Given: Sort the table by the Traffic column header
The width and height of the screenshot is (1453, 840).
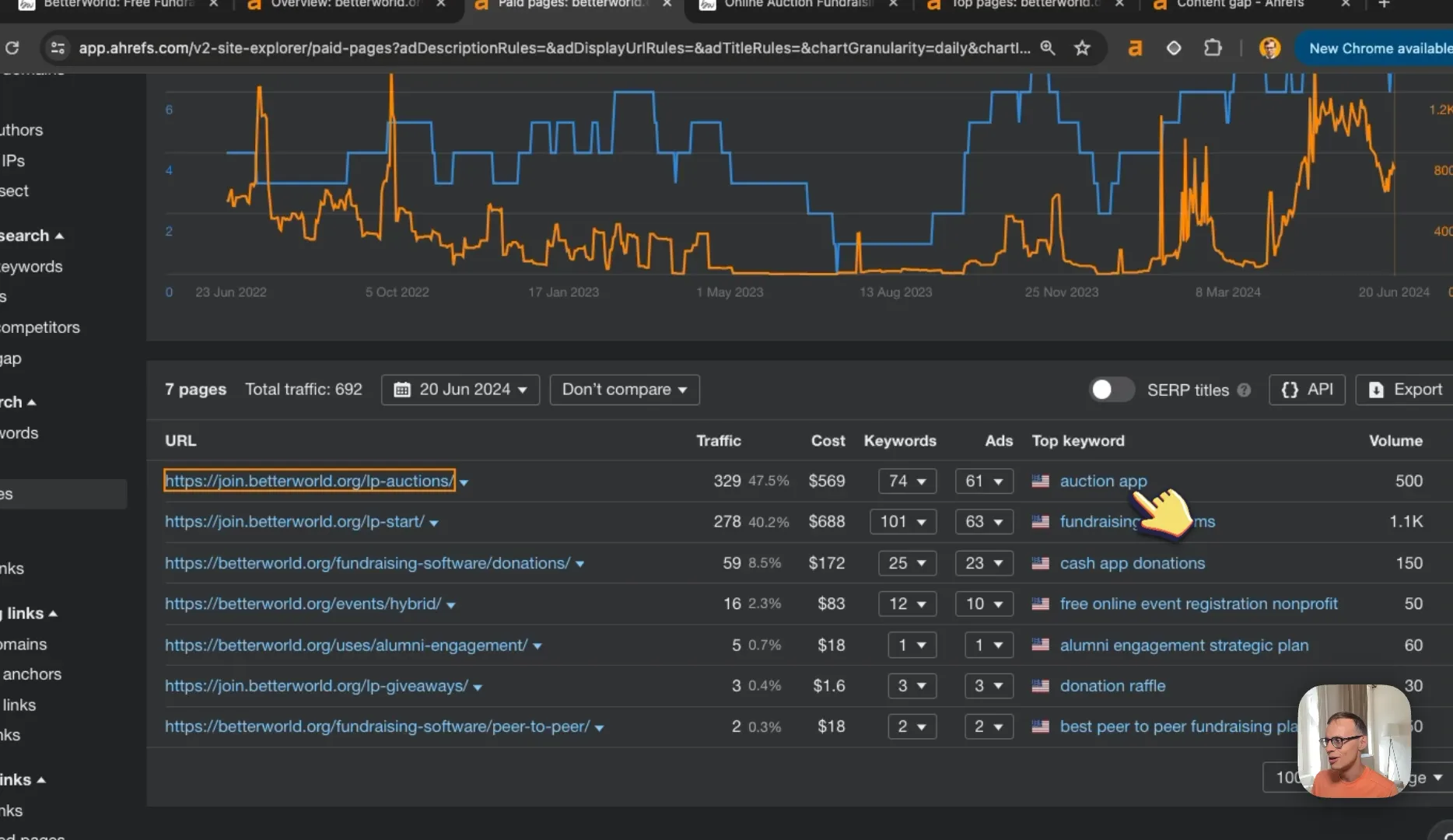Looking at the screenshot, I should (x=718, y=441).
